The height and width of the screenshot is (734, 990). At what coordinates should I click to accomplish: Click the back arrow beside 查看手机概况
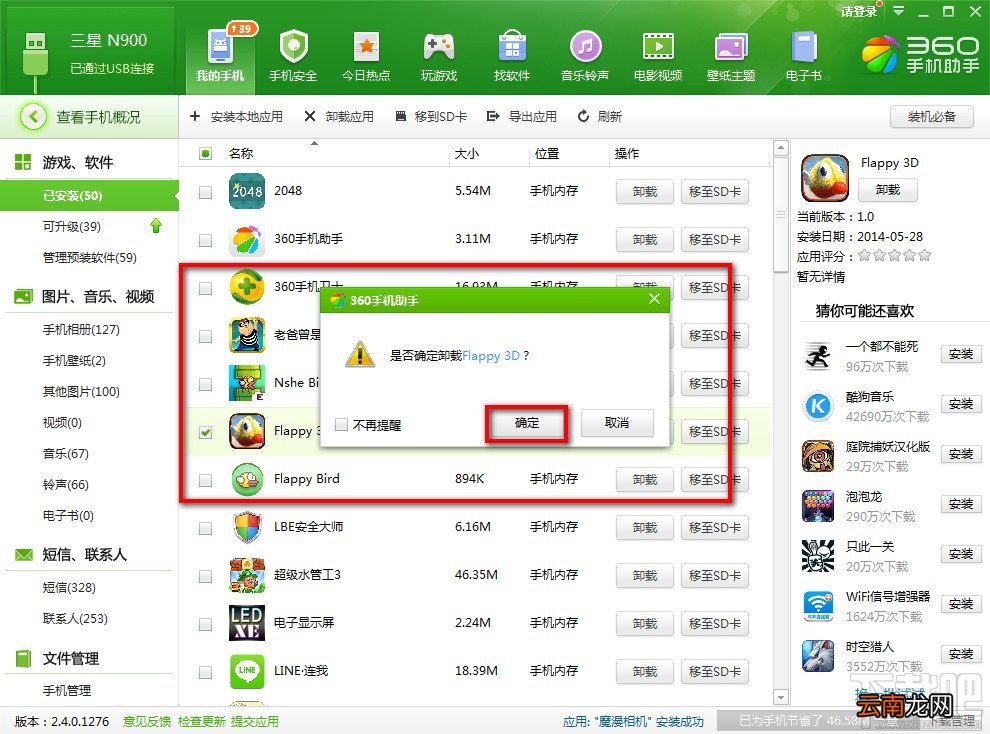pos(33,117)
